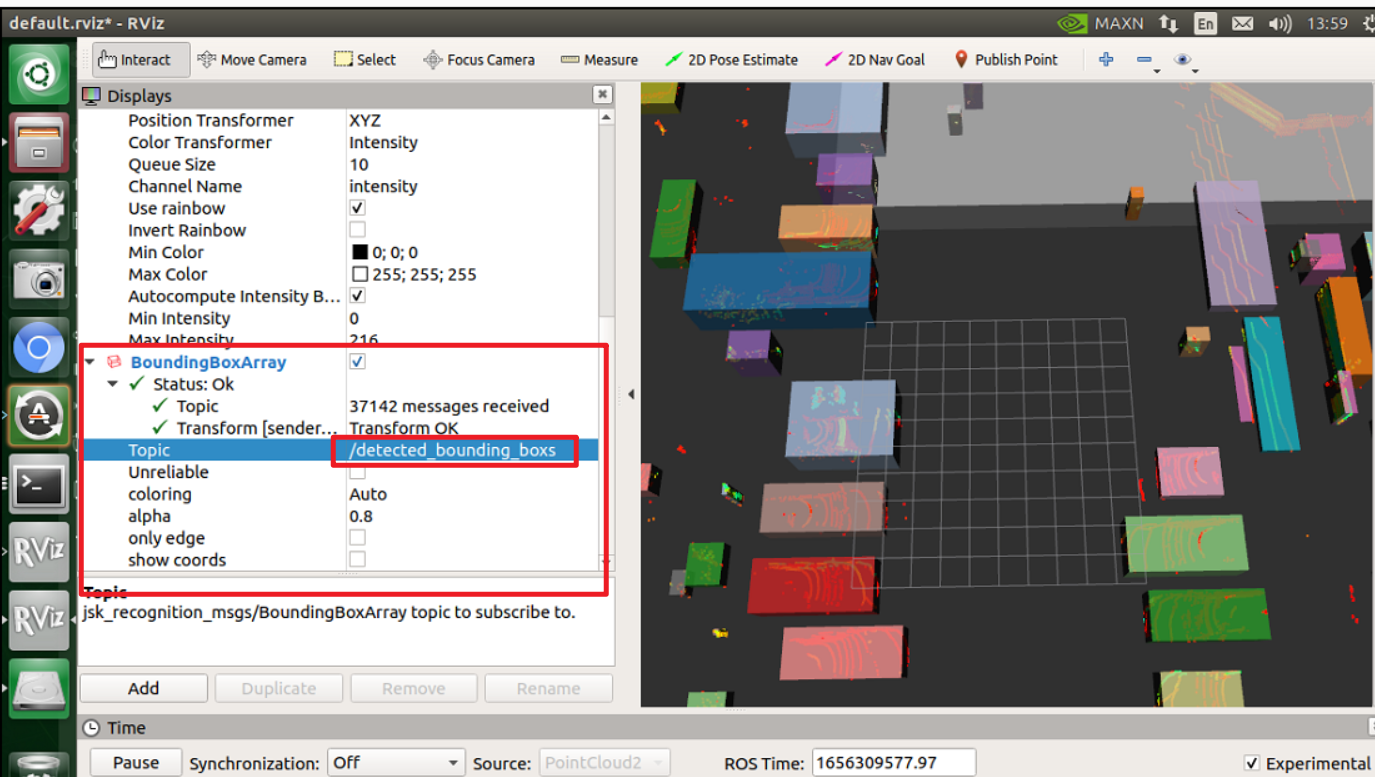Click the /detected_bounding_boxs topic field
1375x777 pixels.
[x=454, y=450]
